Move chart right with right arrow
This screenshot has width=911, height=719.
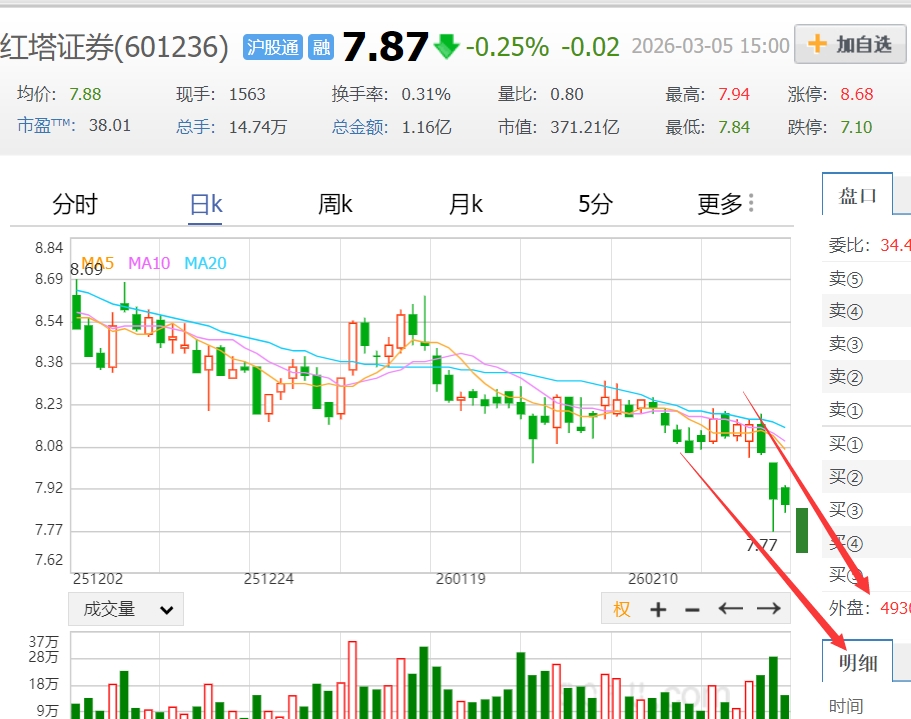coord(769,609)
